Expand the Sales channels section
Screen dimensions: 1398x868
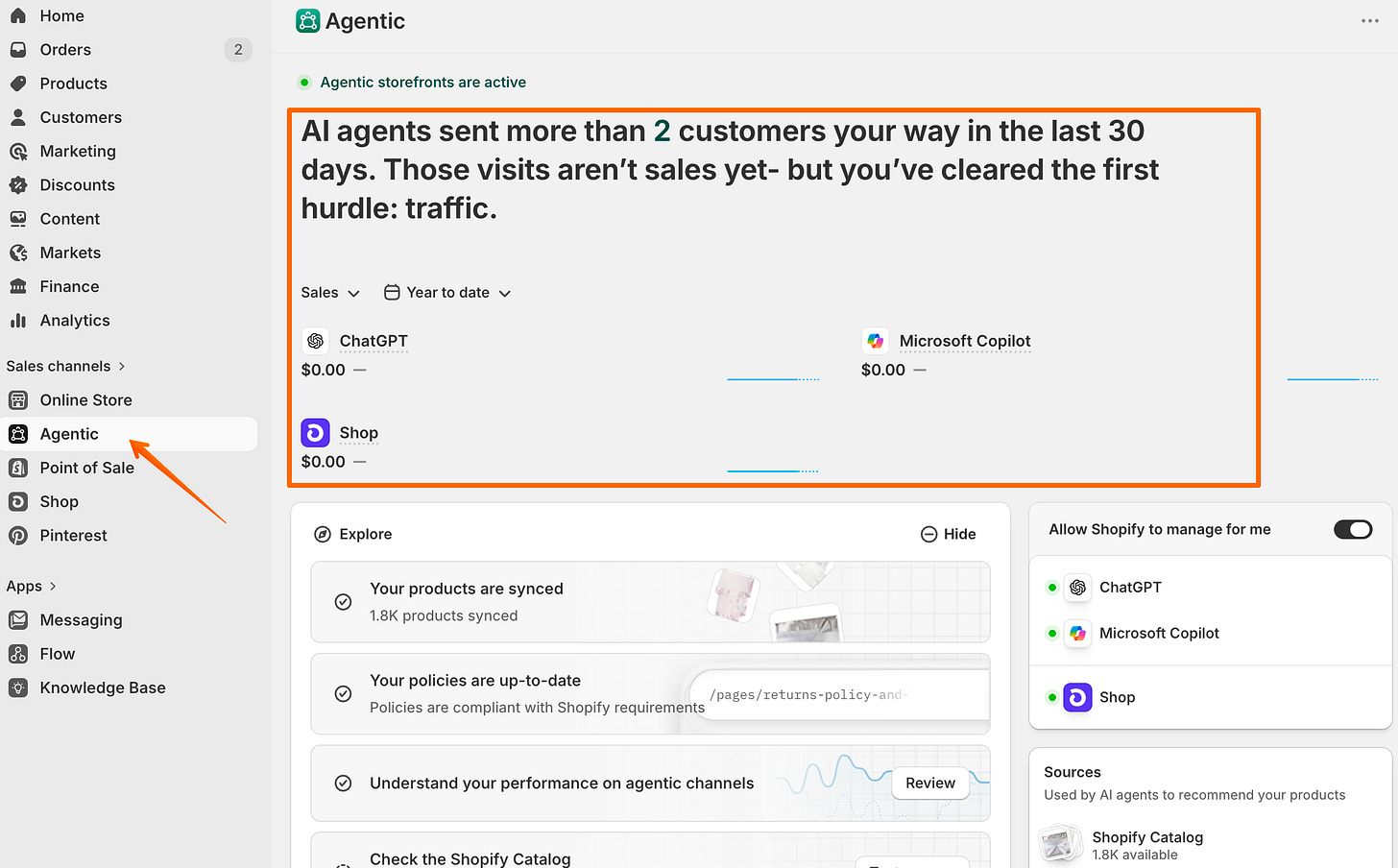(x=65, y=366)
